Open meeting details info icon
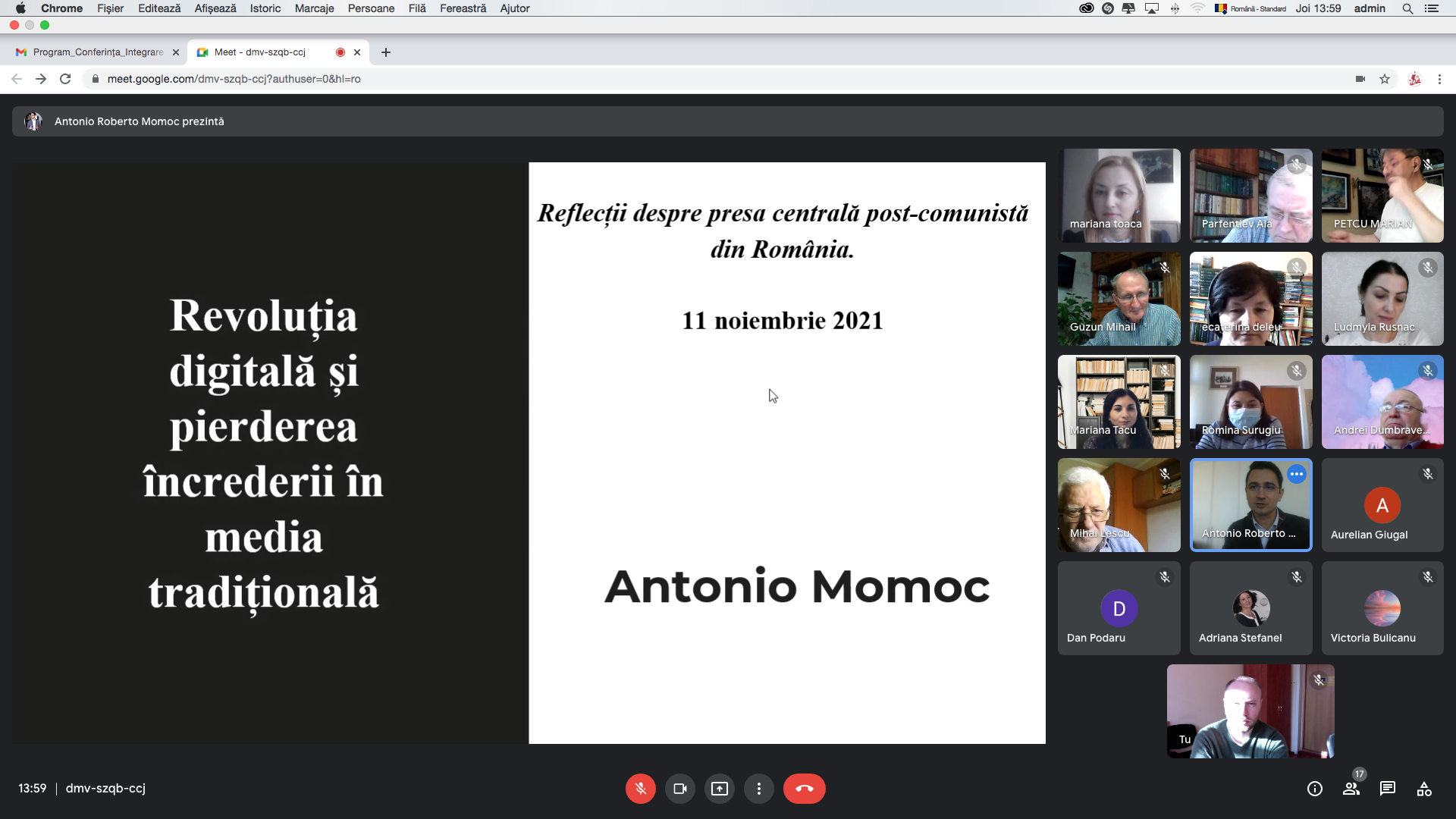 click(x=1314, y=789)
